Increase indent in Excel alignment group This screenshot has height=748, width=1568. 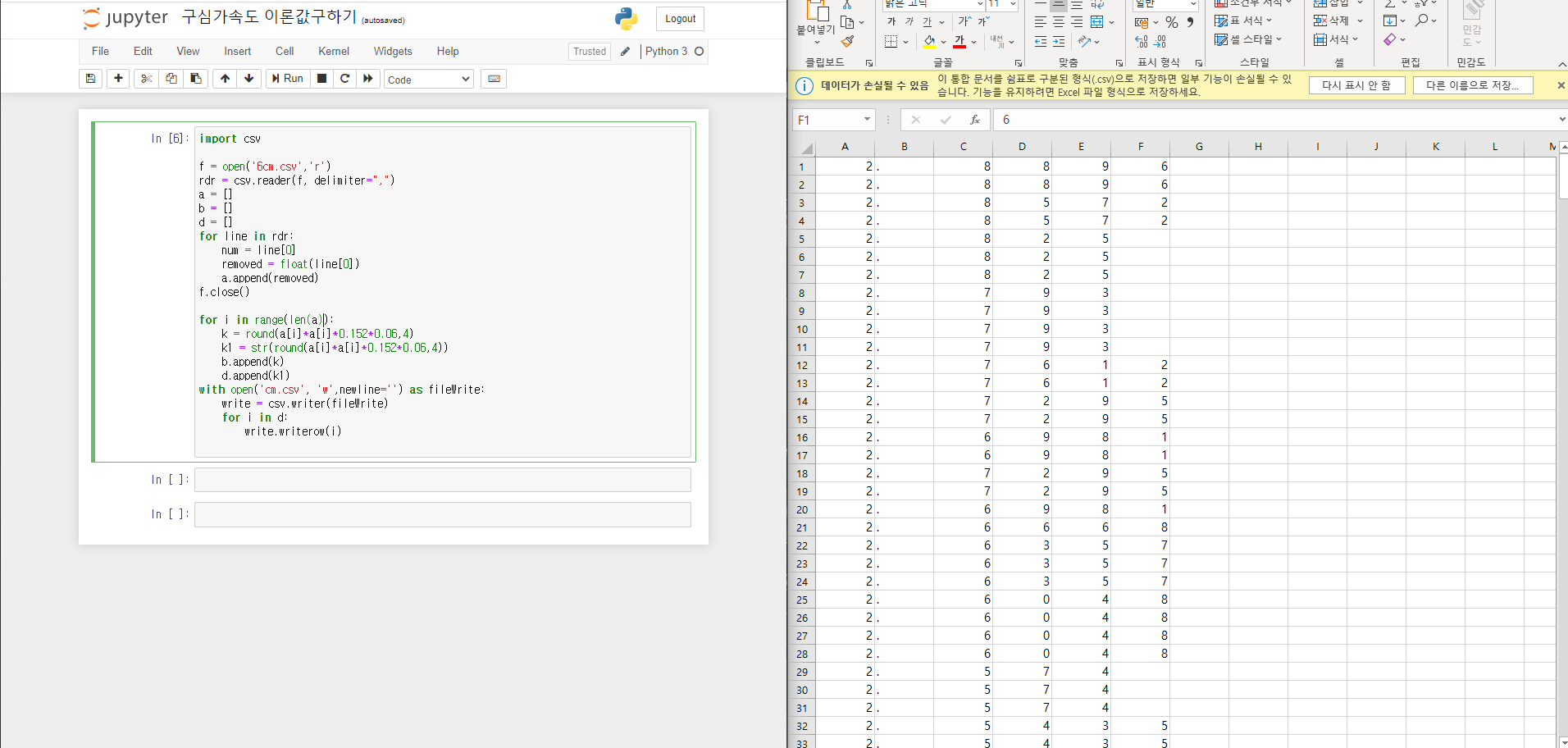[1059, 41]
